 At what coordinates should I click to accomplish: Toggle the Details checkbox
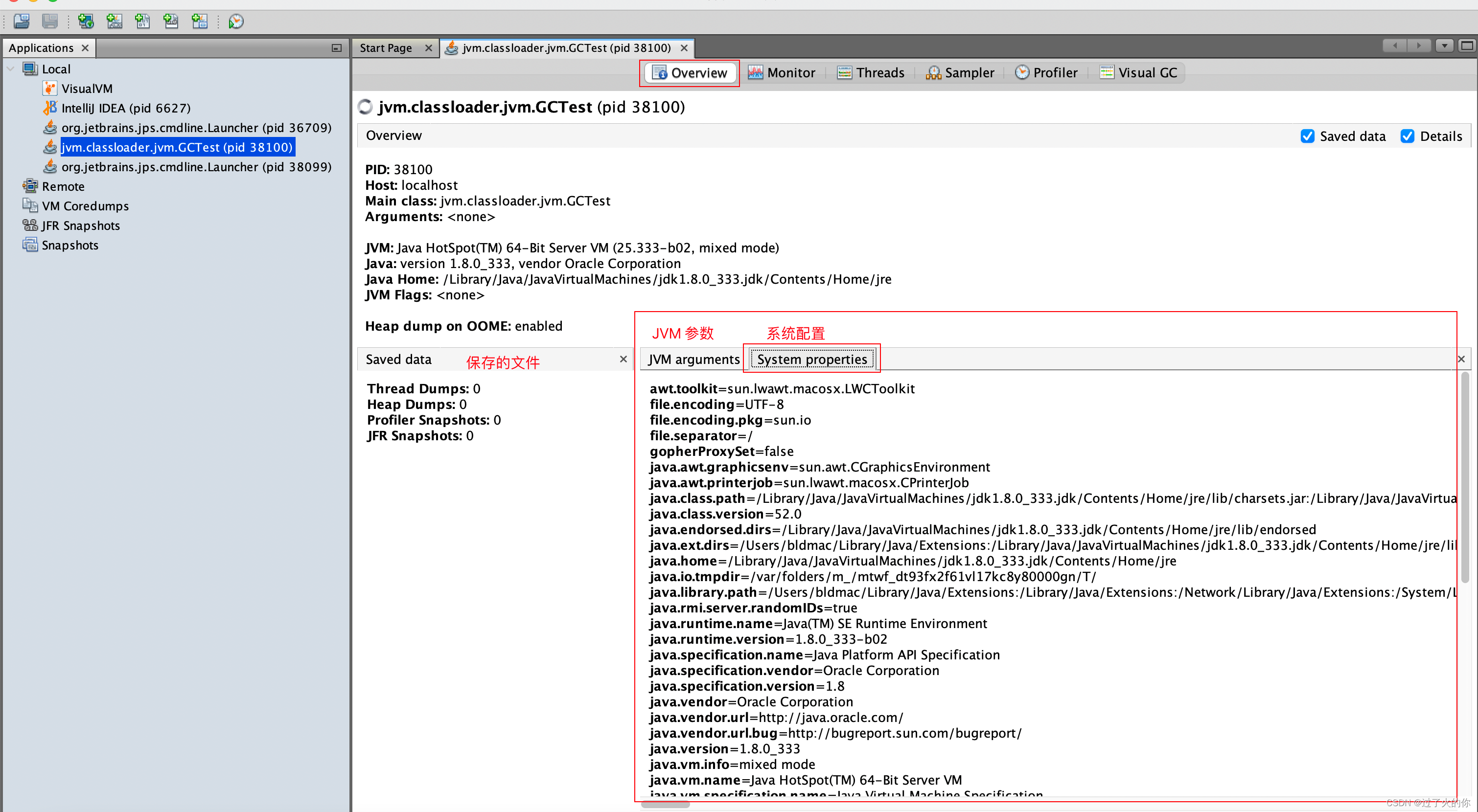[x=1407, y=136]
